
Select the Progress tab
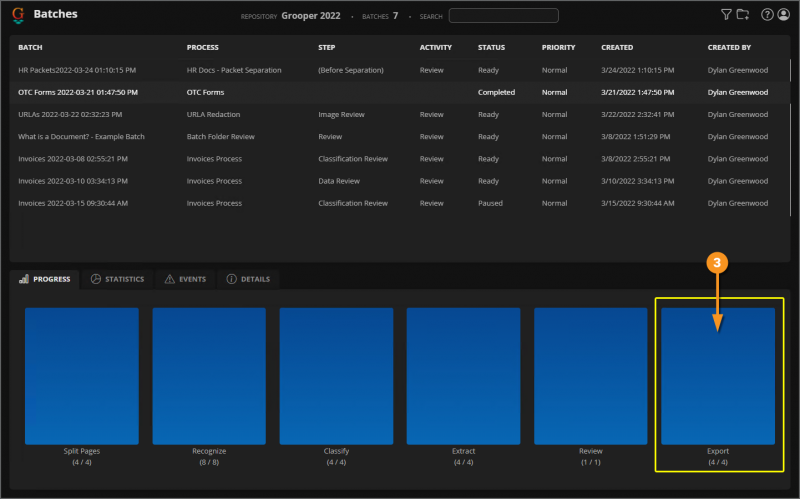click(46, 279)
